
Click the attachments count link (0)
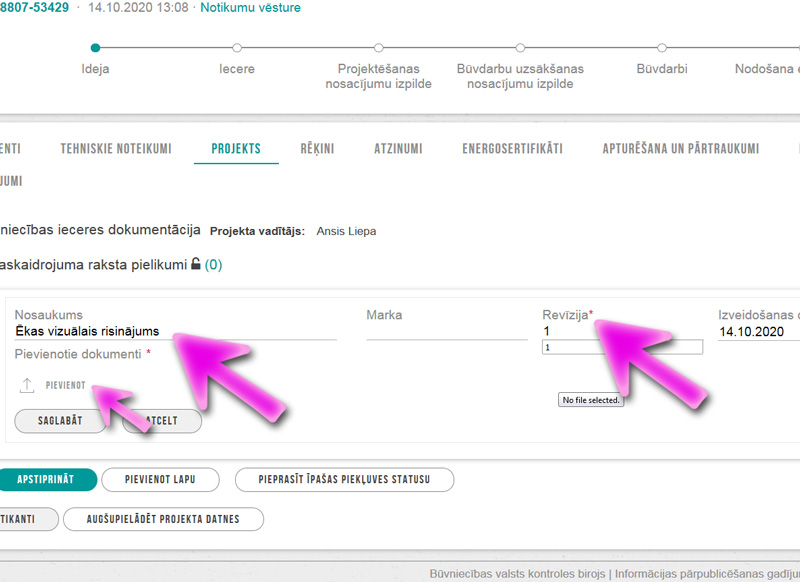[214, 265]
